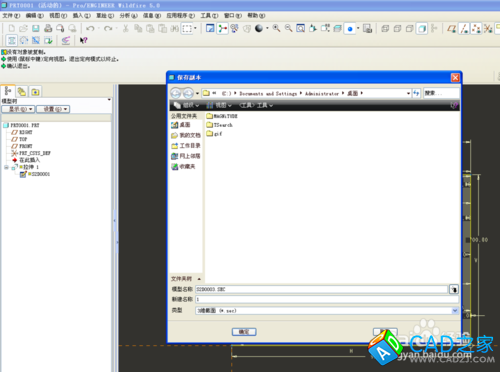Open the dropdown arrow beside selection box tool
Viewport: 500px width, 372px height.
[195, 29]
